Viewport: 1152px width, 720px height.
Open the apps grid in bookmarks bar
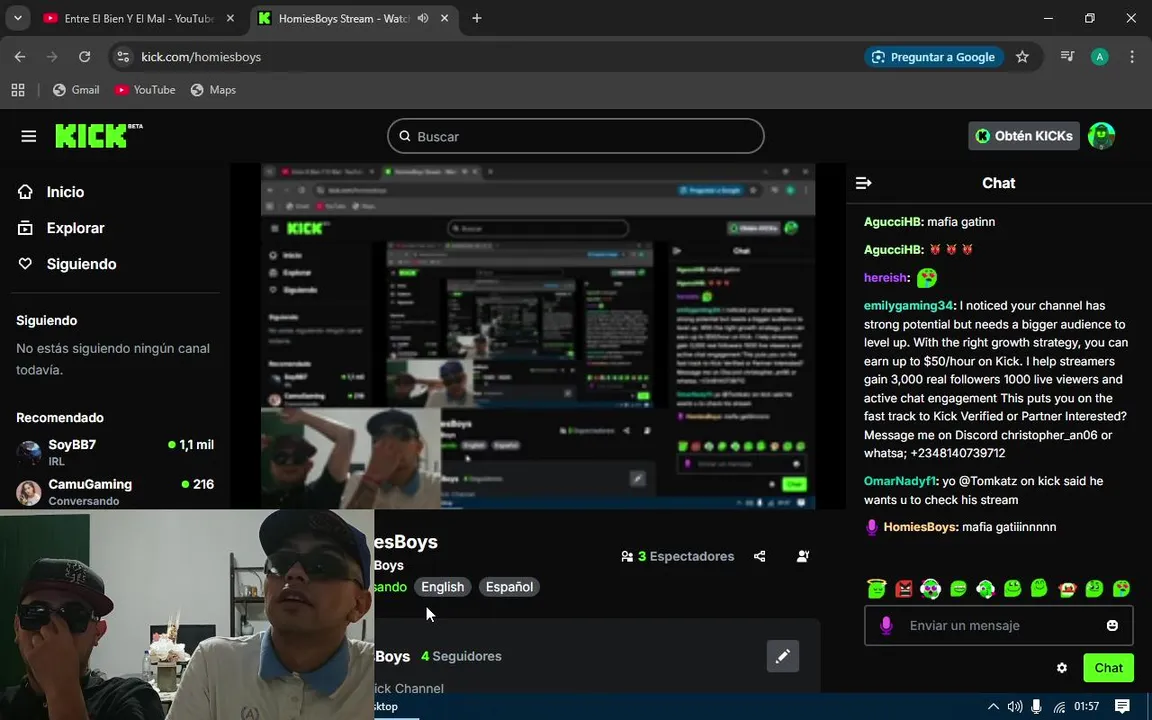click(18, 90)
